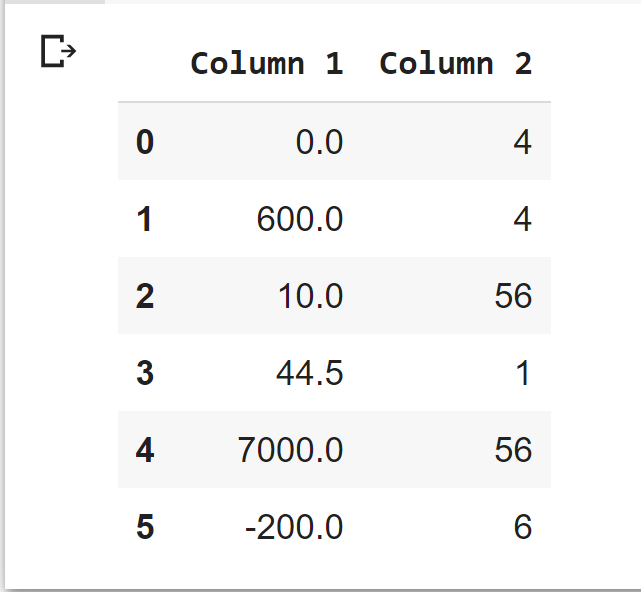This screenshot has height=592, width=641.
Task: Select row index 0 label
Action: pyautogui.click(x=145, y=142)
